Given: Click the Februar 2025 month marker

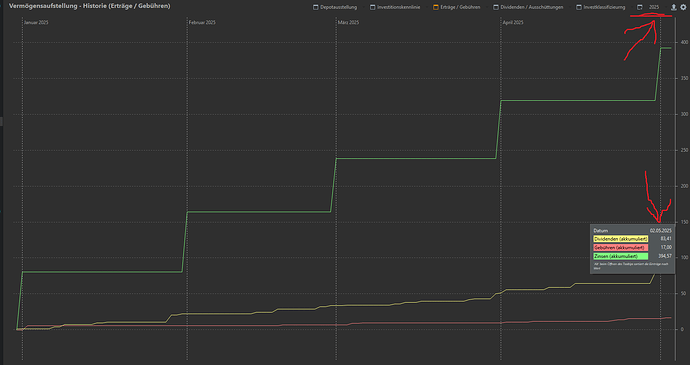Looking at the screenshot, I should click(202, 22).
